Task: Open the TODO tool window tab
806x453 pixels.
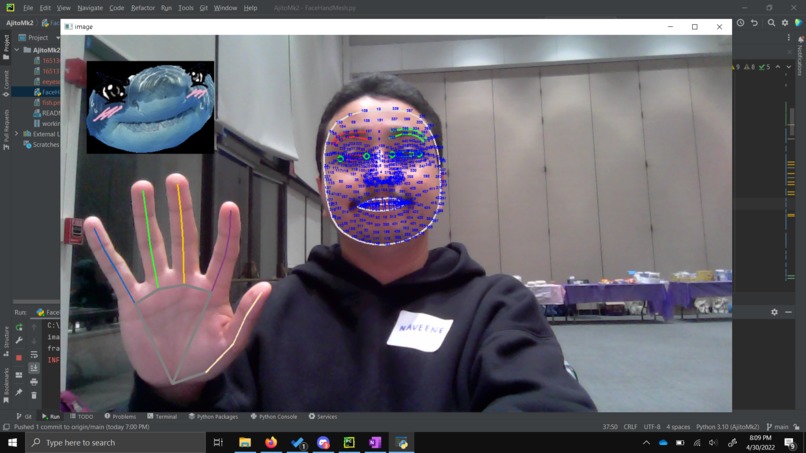Action: click(81, 416)
